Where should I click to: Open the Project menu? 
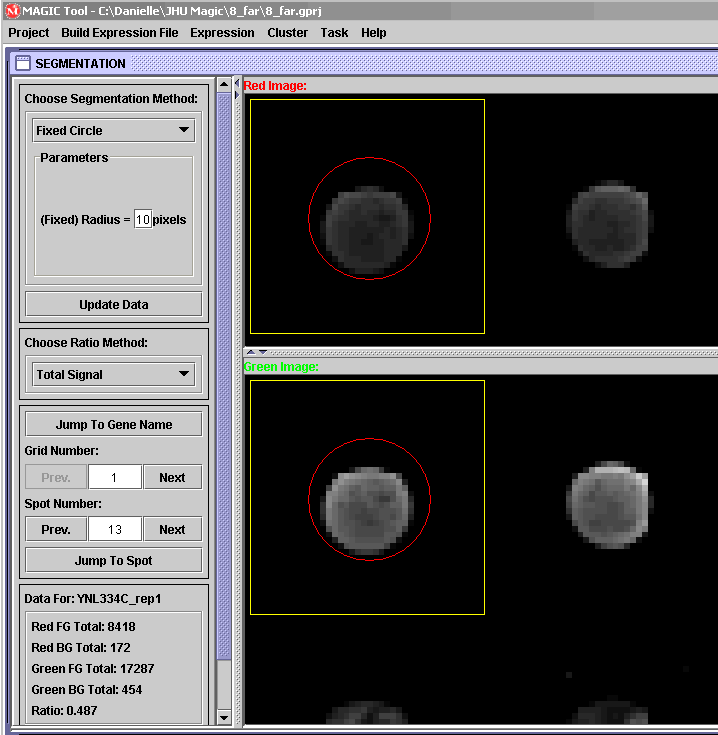click(29, 33)
